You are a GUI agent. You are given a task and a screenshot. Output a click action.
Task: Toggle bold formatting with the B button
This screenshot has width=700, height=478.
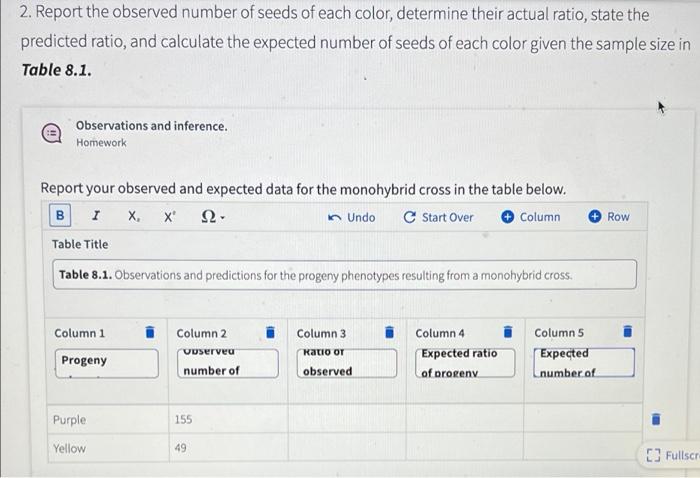click(x=60, y=216)
